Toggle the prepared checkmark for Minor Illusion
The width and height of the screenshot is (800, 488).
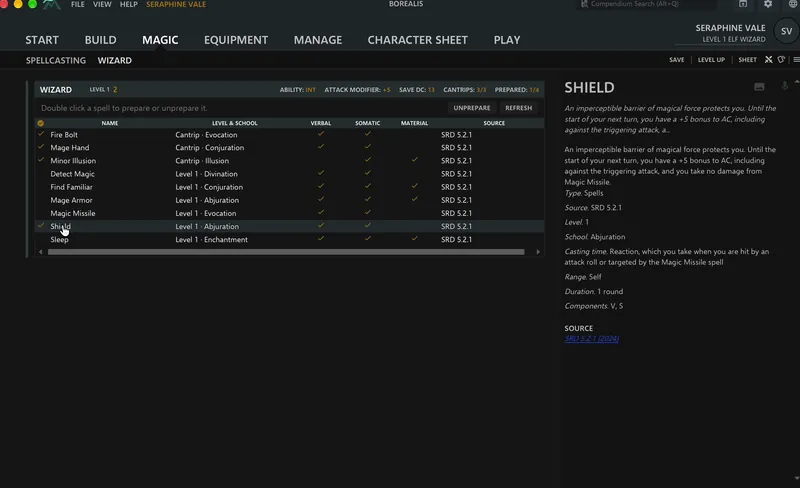pyautogui.click(x=41, y=160)
